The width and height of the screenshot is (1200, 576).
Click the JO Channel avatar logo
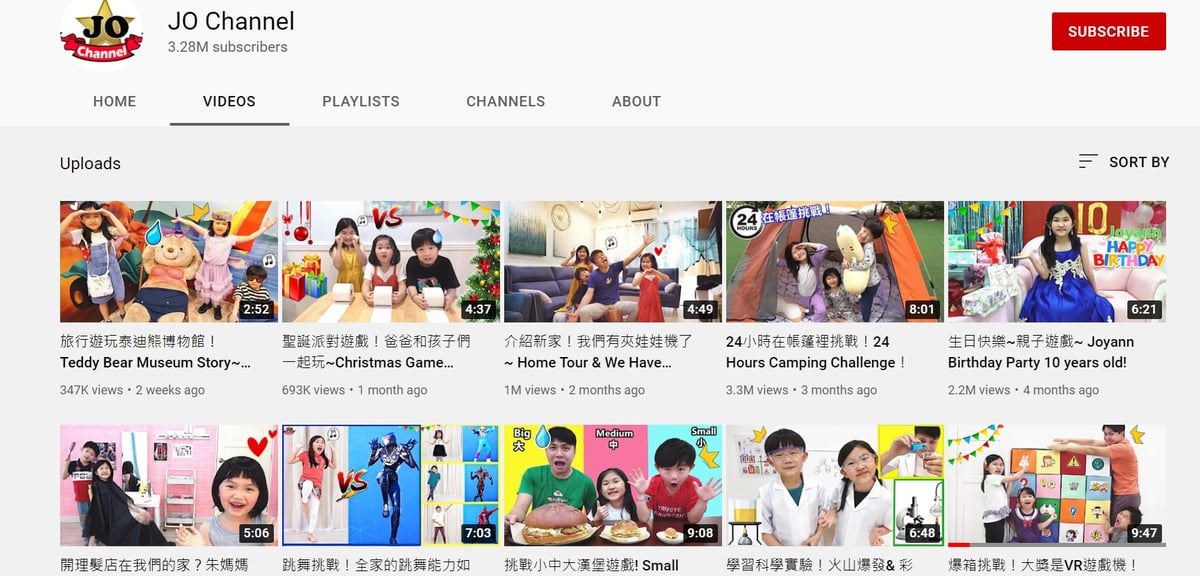(x=101, y=33)
